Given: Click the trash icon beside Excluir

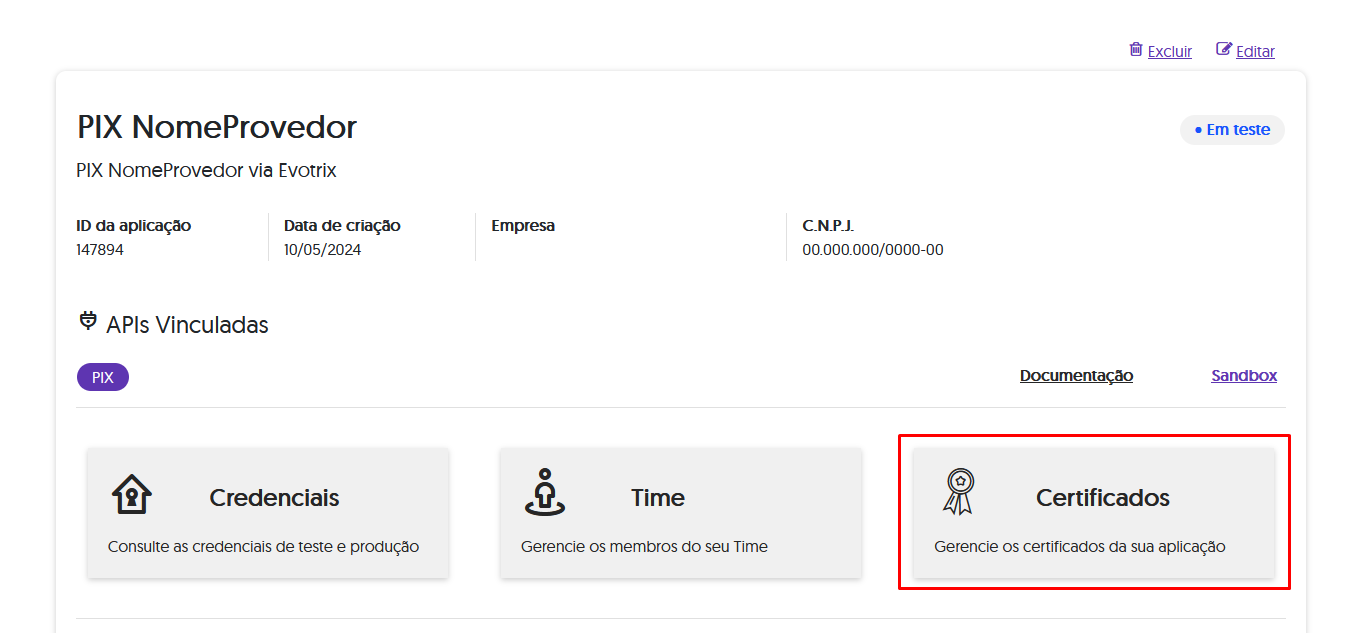Looking at the screenshot, I should click(1136, 50).
